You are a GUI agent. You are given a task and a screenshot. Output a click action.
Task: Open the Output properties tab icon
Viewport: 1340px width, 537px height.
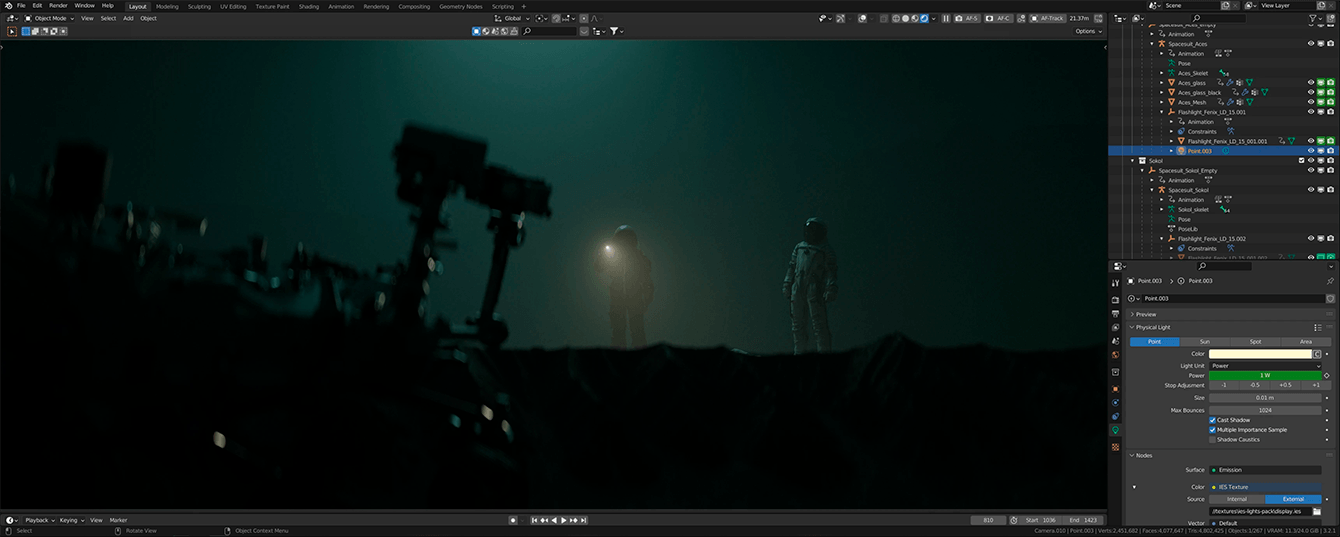click(x=1115, y=313)
